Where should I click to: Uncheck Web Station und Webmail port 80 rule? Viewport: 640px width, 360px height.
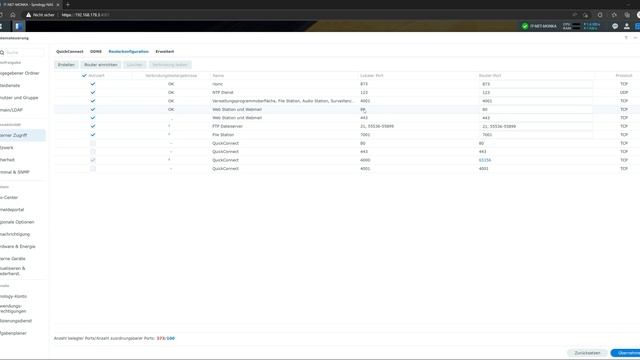[x=93, y=109]
